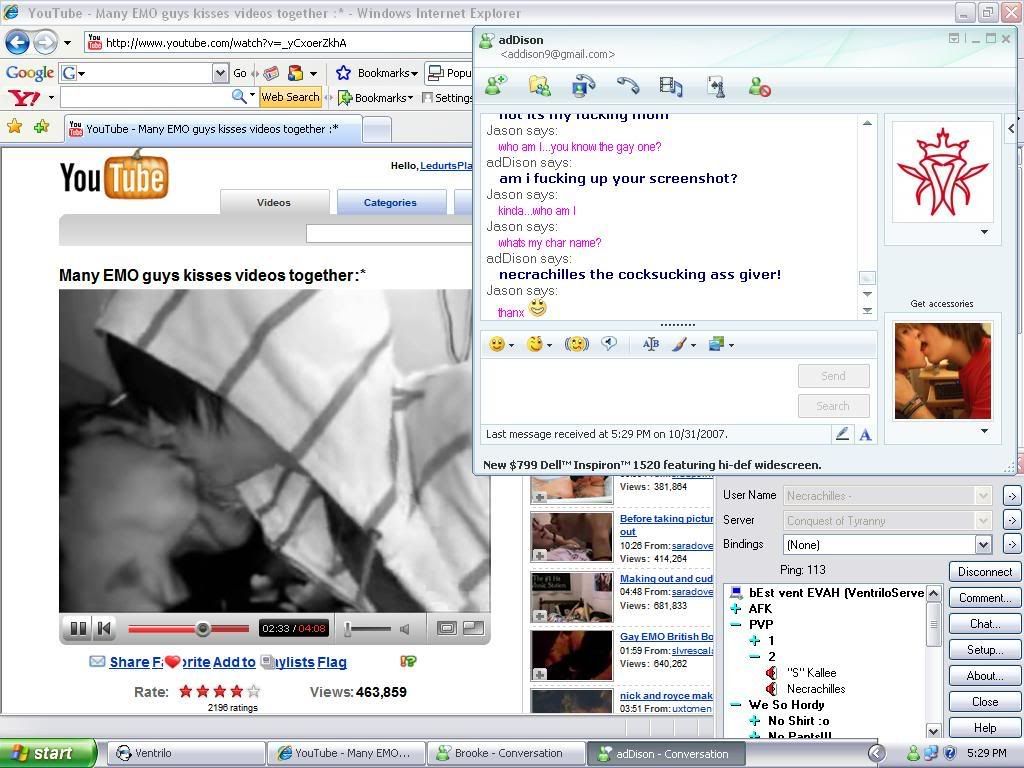The width and height of the screenshot is (1024, 768).
Task: Click the IE Forward arrow button
Action: coord(44,43)
